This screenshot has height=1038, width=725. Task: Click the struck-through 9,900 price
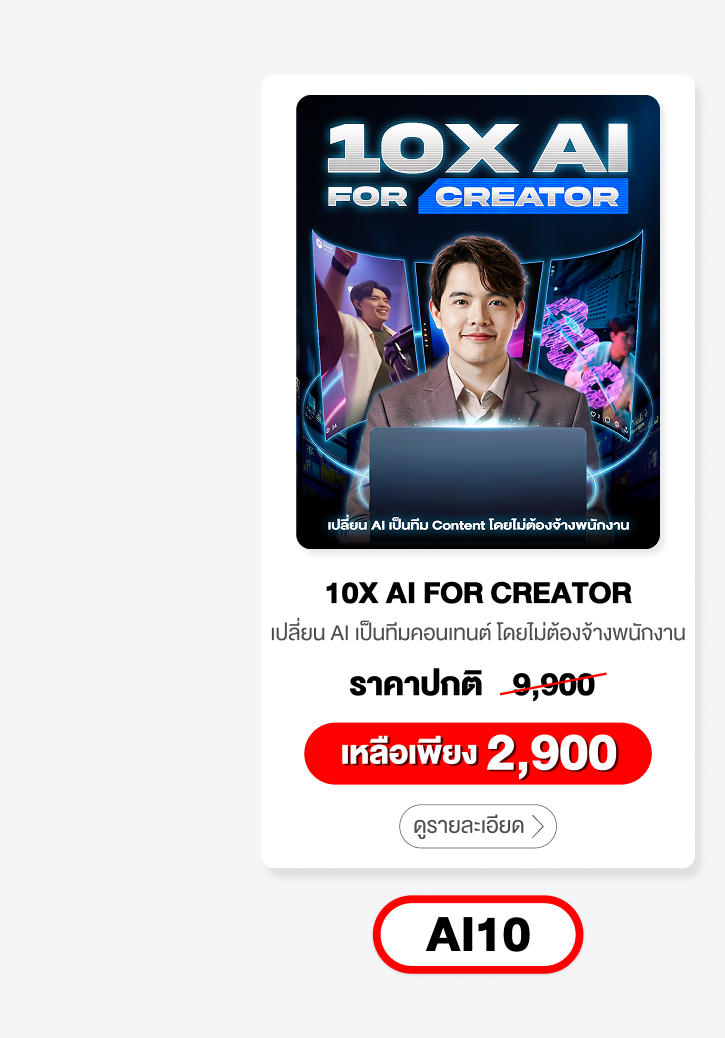(554, 684)
